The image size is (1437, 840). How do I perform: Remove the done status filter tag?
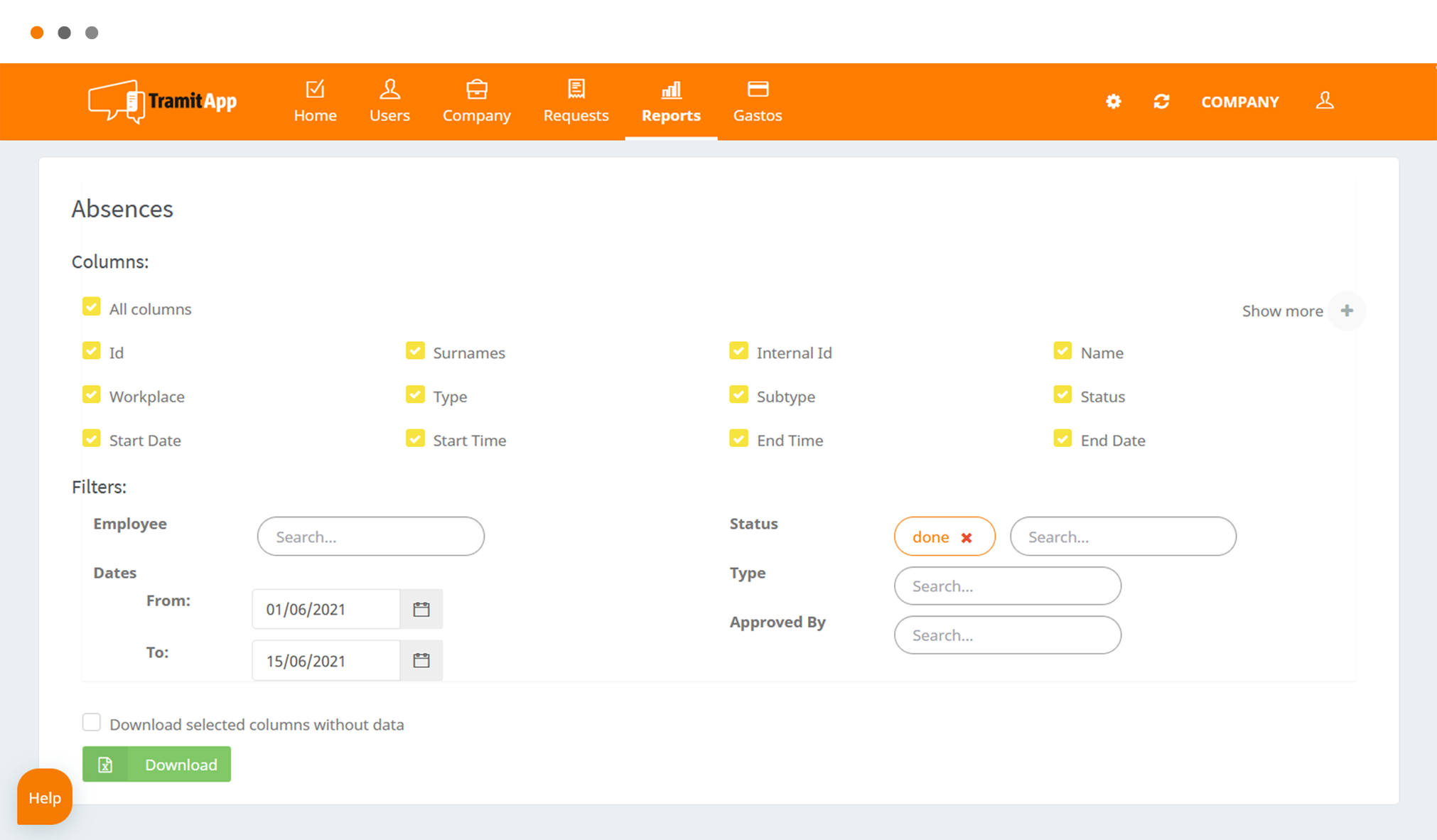[x=966, y=538]
